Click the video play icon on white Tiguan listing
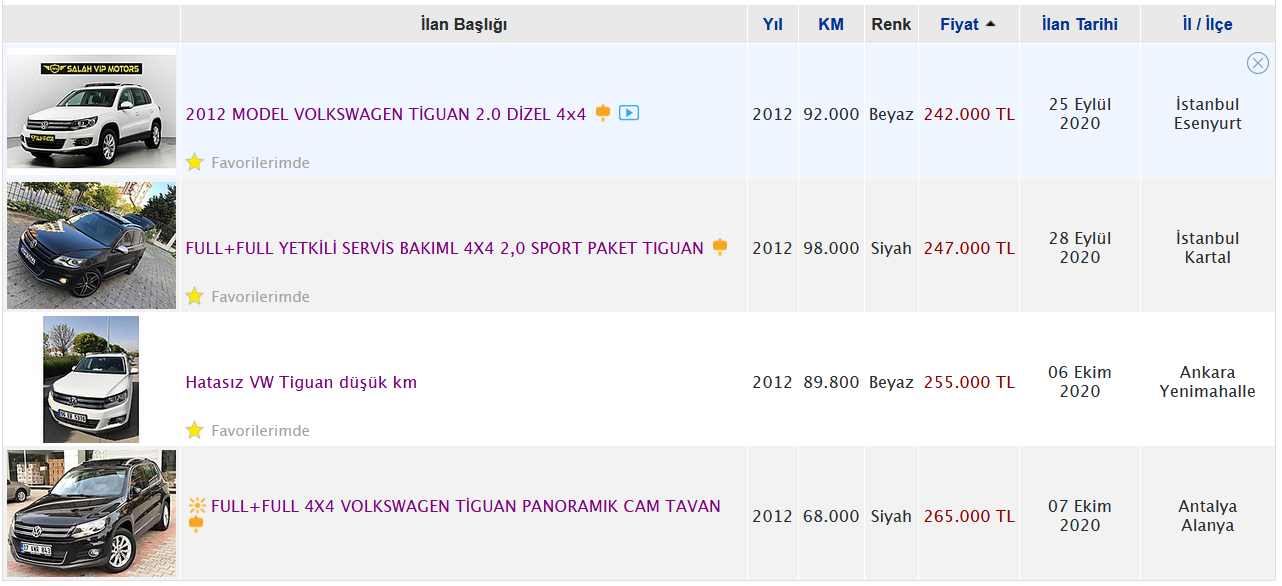This screenshot has height=586, width=1282. tap(629, 113)
